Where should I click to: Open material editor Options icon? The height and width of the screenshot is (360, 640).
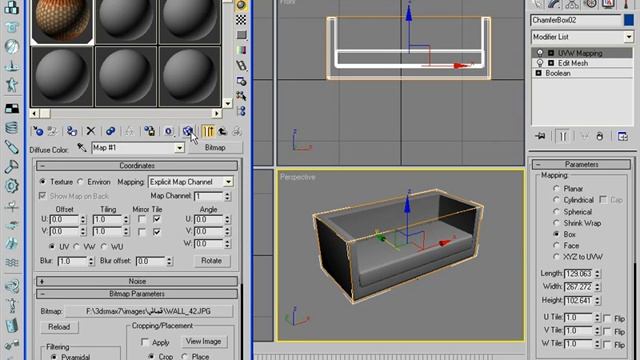click(x=241, y=81)
